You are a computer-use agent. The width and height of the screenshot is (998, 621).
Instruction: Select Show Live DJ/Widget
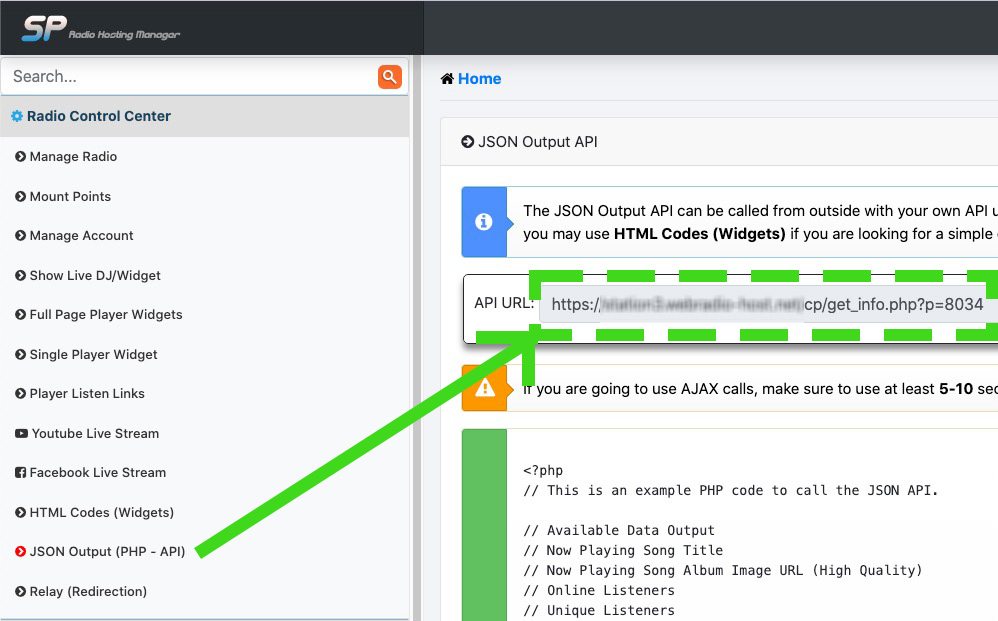[x=95, y=276]
